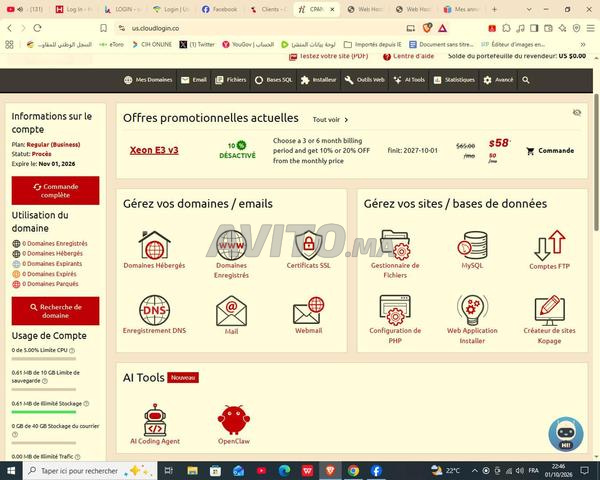Open the CIH ONLINE bookmark
The image size is (600, 480).
[x=152, y=44]
